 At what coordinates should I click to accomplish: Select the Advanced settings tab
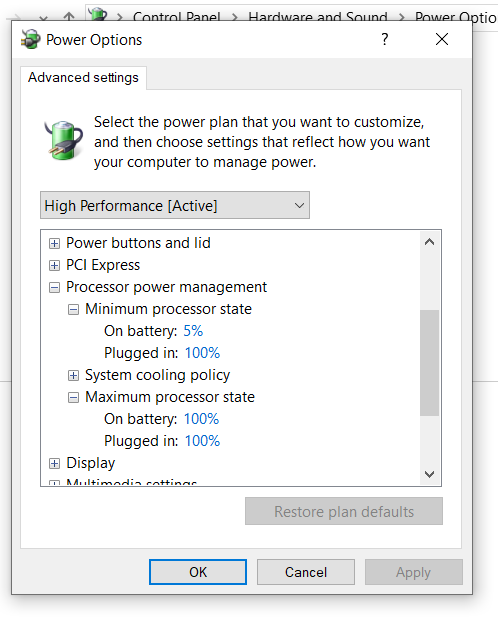pyautogui.click(x=83, y=78)
